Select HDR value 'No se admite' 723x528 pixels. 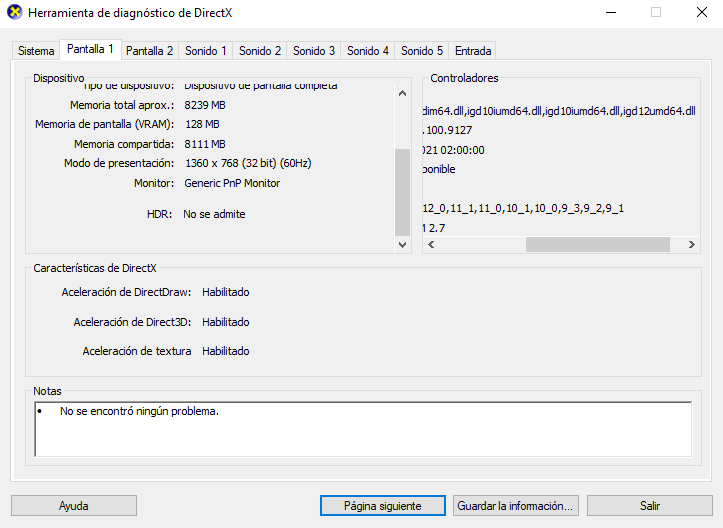tap(214, 214)
